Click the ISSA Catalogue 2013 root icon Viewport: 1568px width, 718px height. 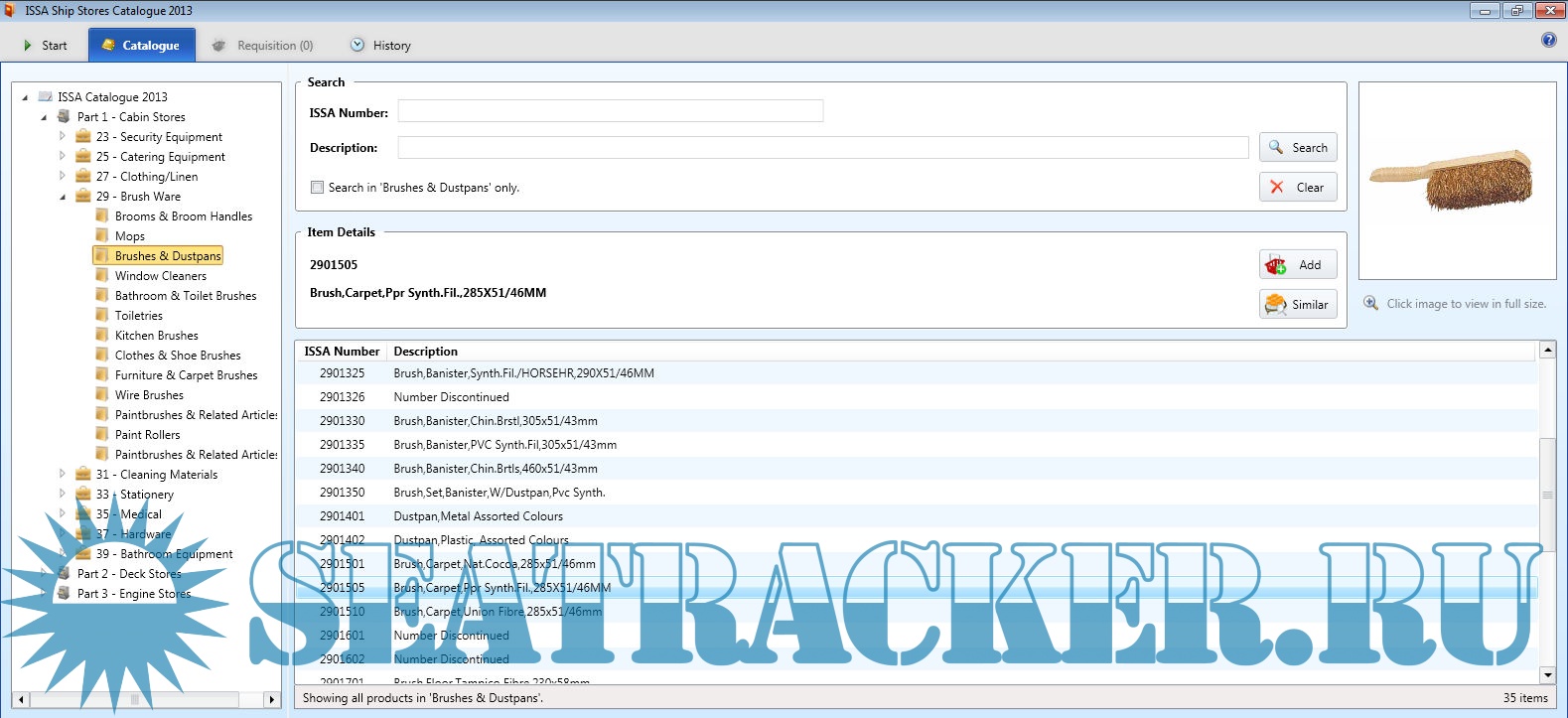[45, 96]
